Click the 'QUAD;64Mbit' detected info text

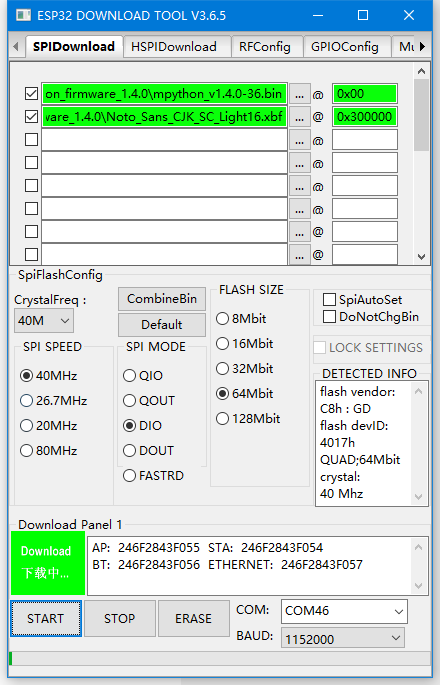360,460
